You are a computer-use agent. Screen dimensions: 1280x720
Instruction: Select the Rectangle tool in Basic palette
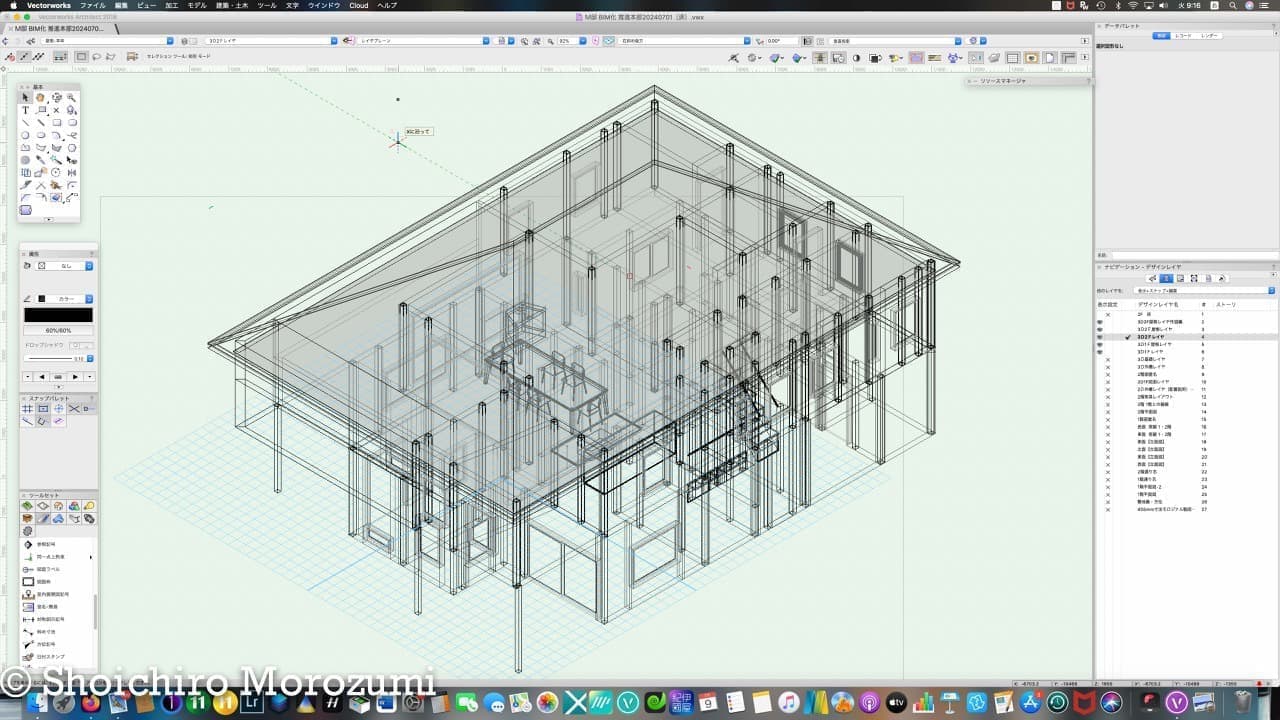point(57,123)
